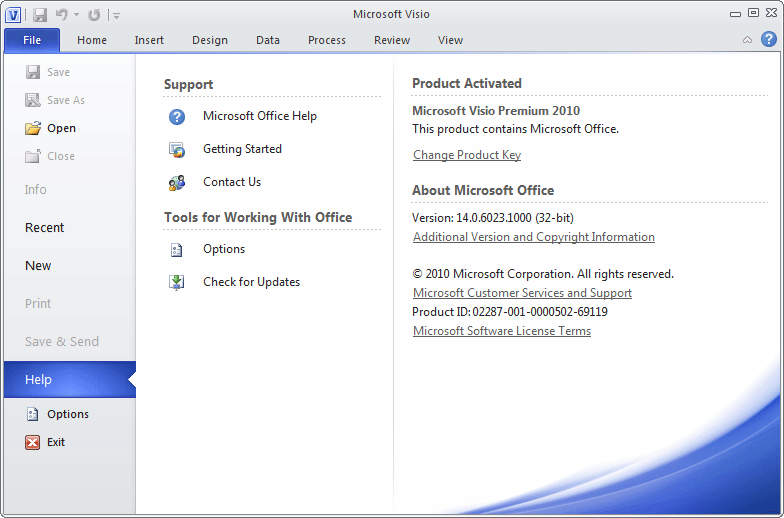The height and width of the screenshot is (518, 784).
Task: Click the Options icon in left sidebar
Action: point(32,414)
